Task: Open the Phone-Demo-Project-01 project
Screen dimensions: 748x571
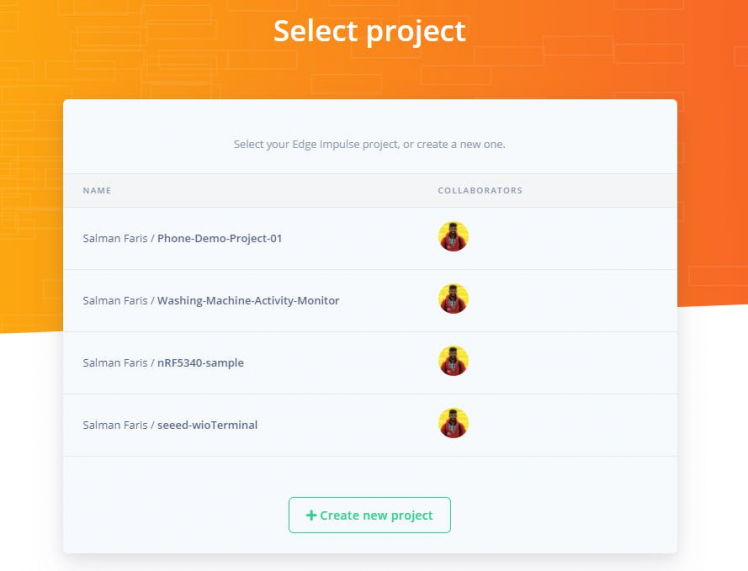Action: 219,238
